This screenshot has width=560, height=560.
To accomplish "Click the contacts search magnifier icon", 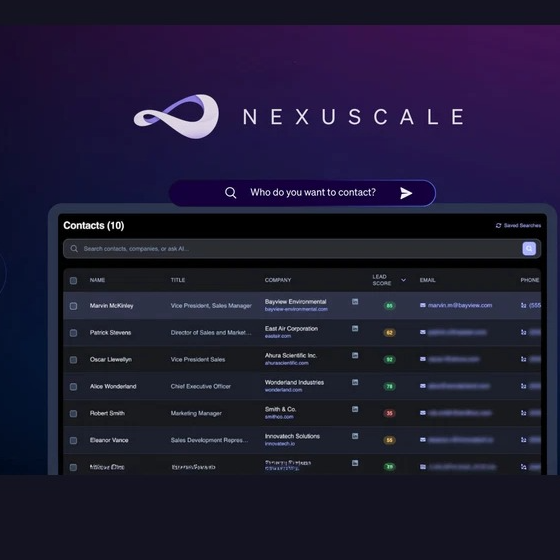I will tap(74, 249).
